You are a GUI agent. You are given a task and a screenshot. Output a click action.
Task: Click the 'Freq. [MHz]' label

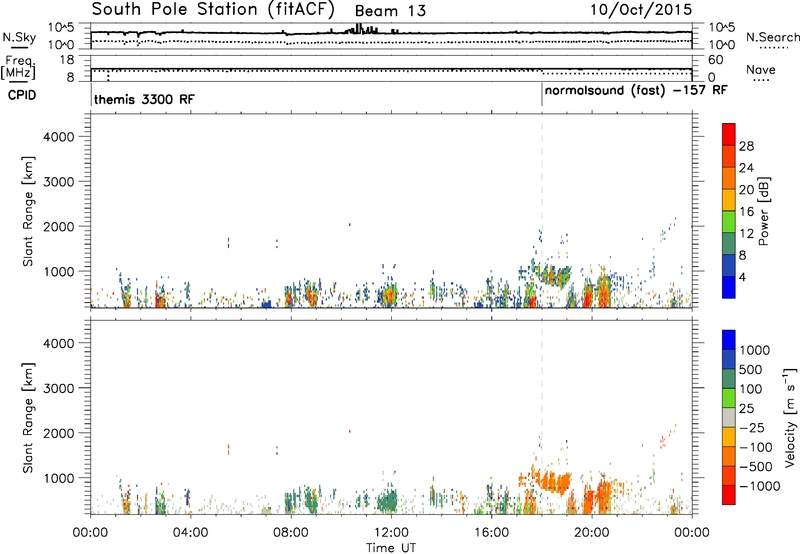click(19, 67)
